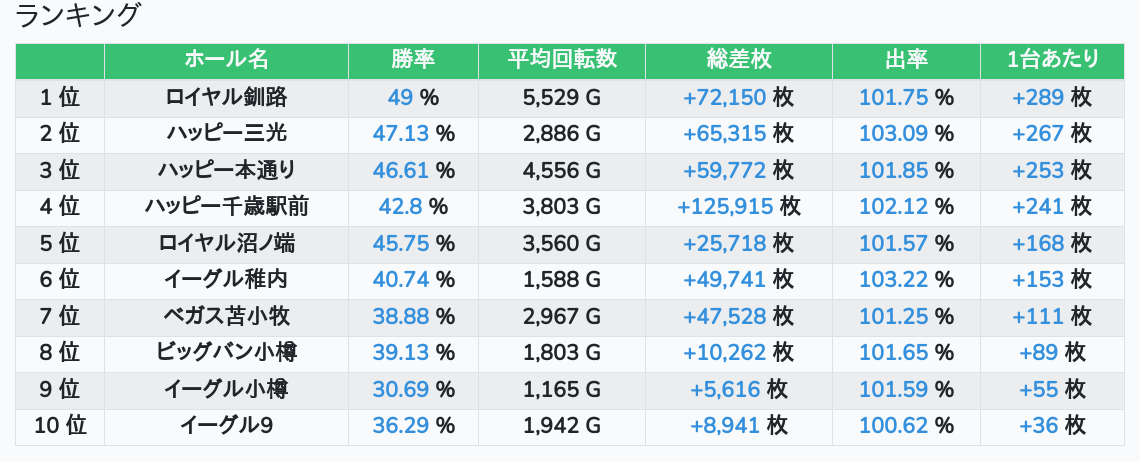1140x462 pixels.
Task: Click the イーグル9 hall name
Action: pos(226,426)
